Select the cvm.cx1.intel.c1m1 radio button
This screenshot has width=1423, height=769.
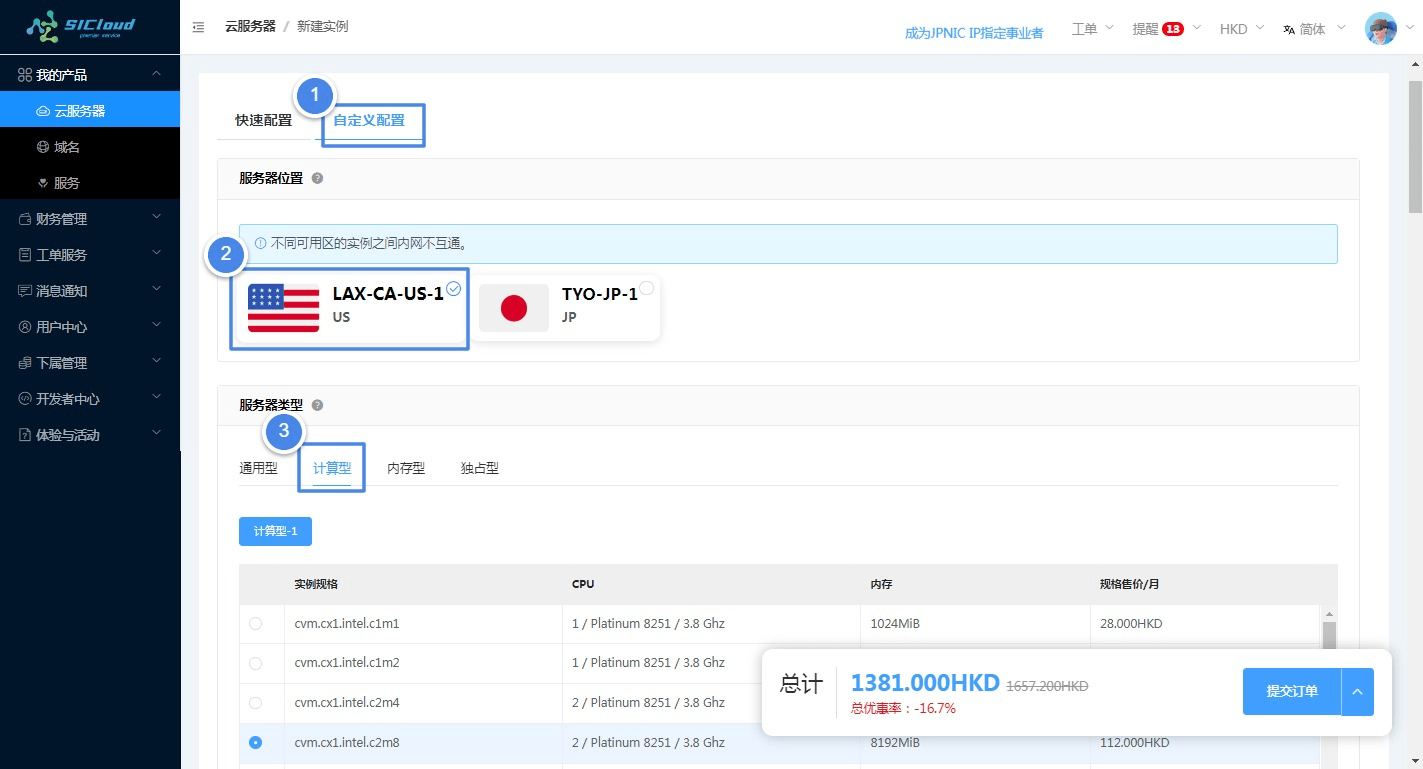(255, 623)
